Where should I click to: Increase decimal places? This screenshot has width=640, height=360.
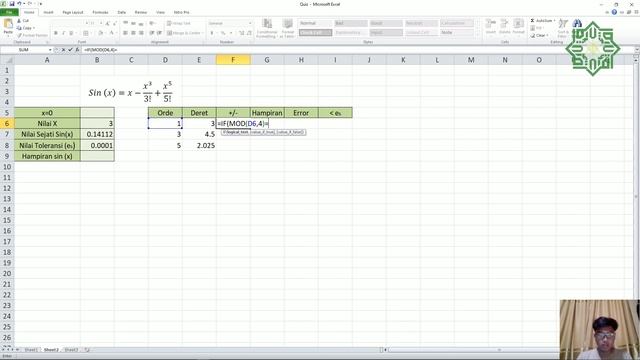(241, 33)
